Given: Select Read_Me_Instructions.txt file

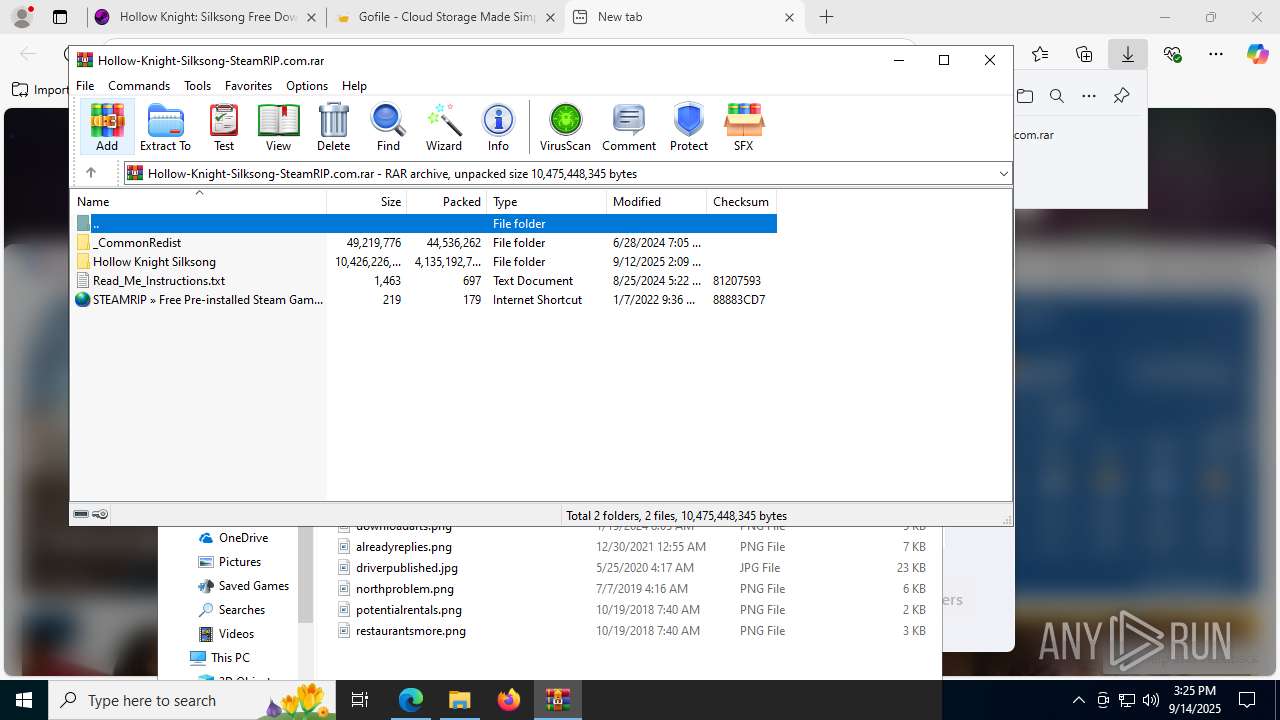Looking at the screenshot, I should [424, 281].
